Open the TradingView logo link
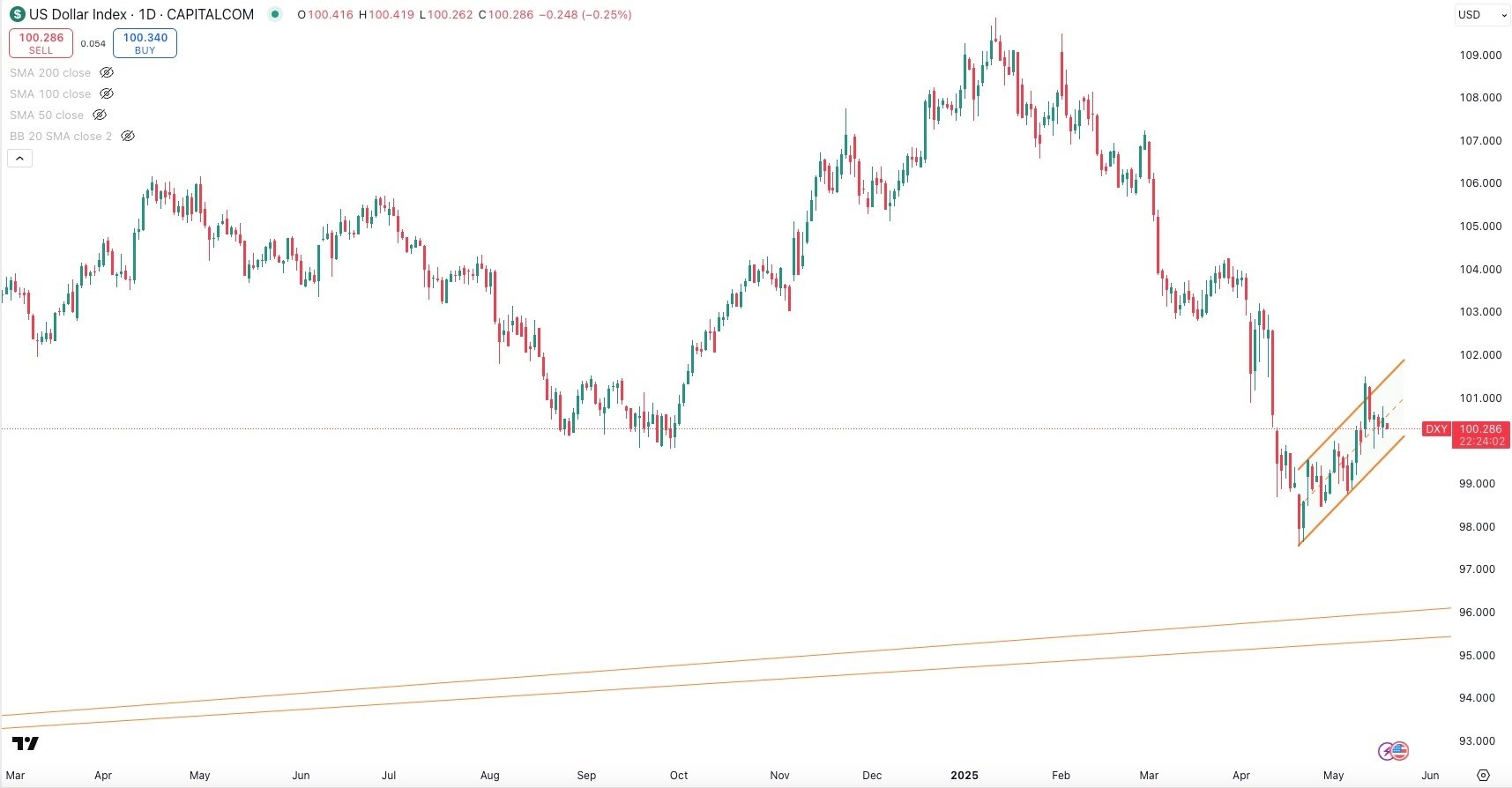 [26, 744]
